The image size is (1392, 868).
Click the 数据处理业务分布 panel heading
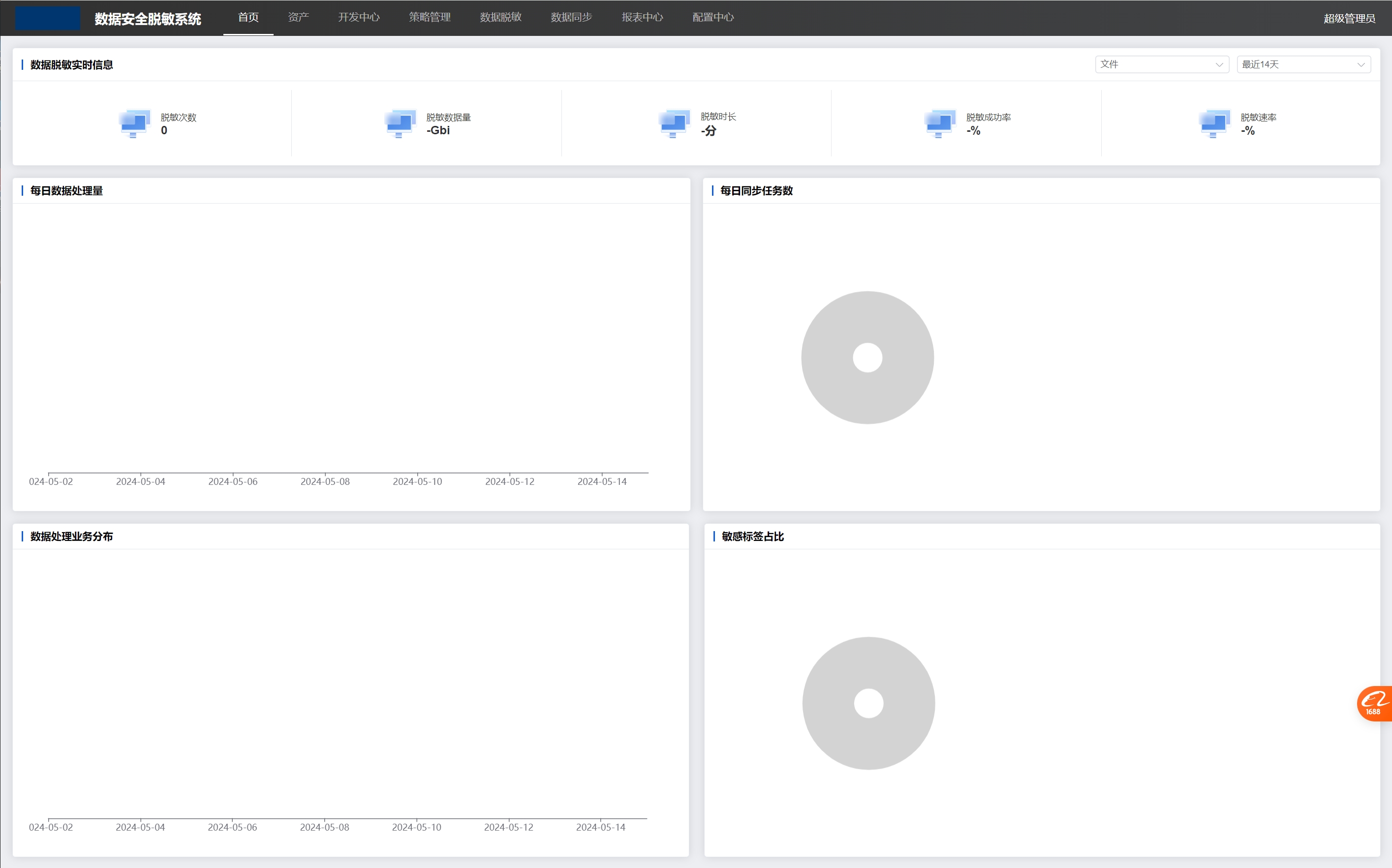tap(72, 536)
